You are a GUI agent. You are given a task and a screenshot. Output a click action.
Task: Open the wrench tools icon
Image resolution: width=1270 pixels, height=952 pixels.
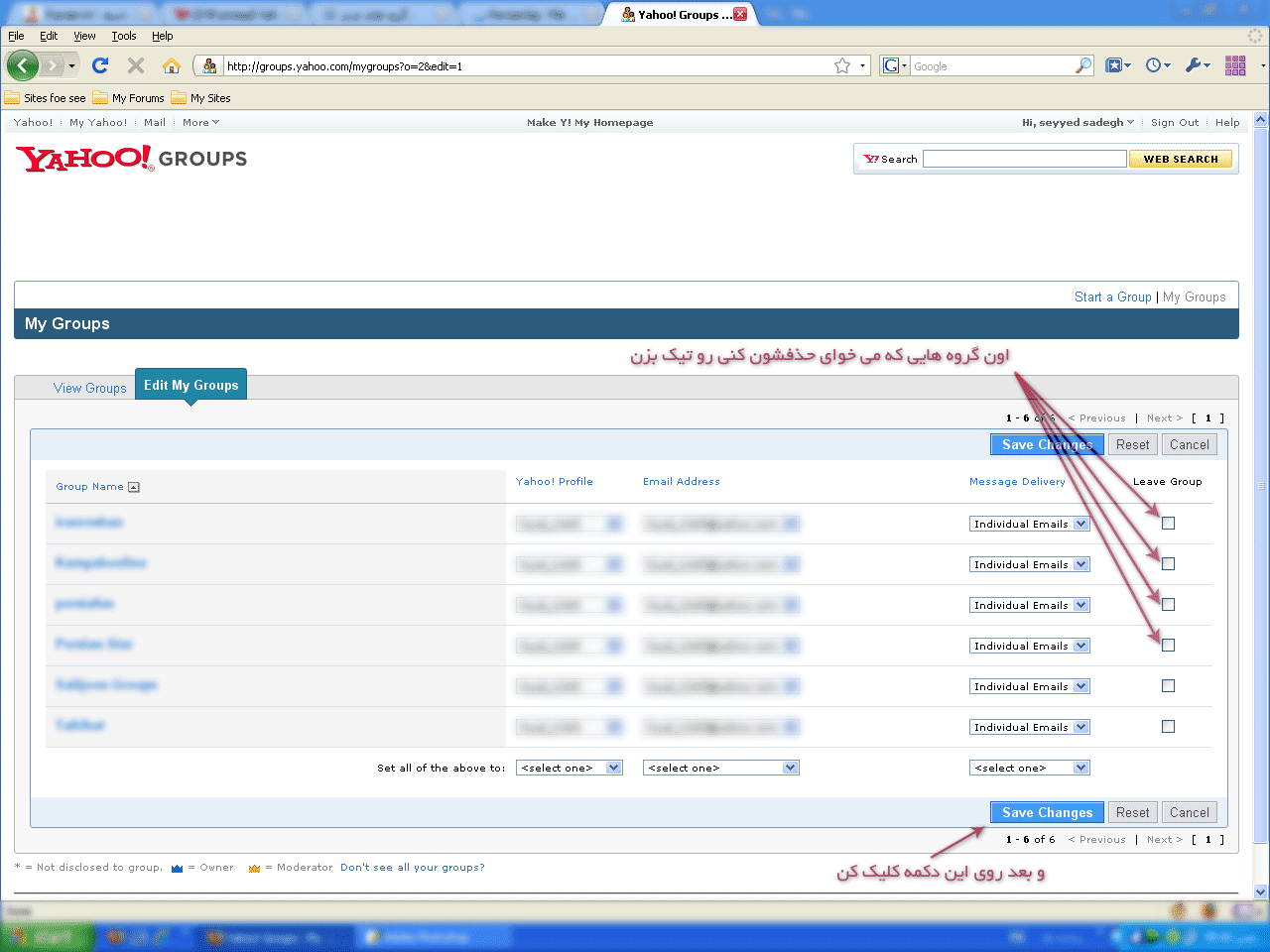[x=1195, y=65]
